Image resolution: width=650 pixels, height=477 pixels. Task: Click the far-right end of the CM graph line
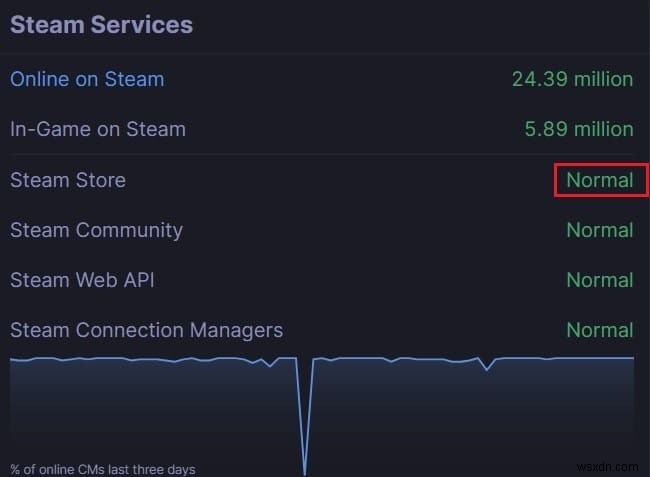(631, 357)
